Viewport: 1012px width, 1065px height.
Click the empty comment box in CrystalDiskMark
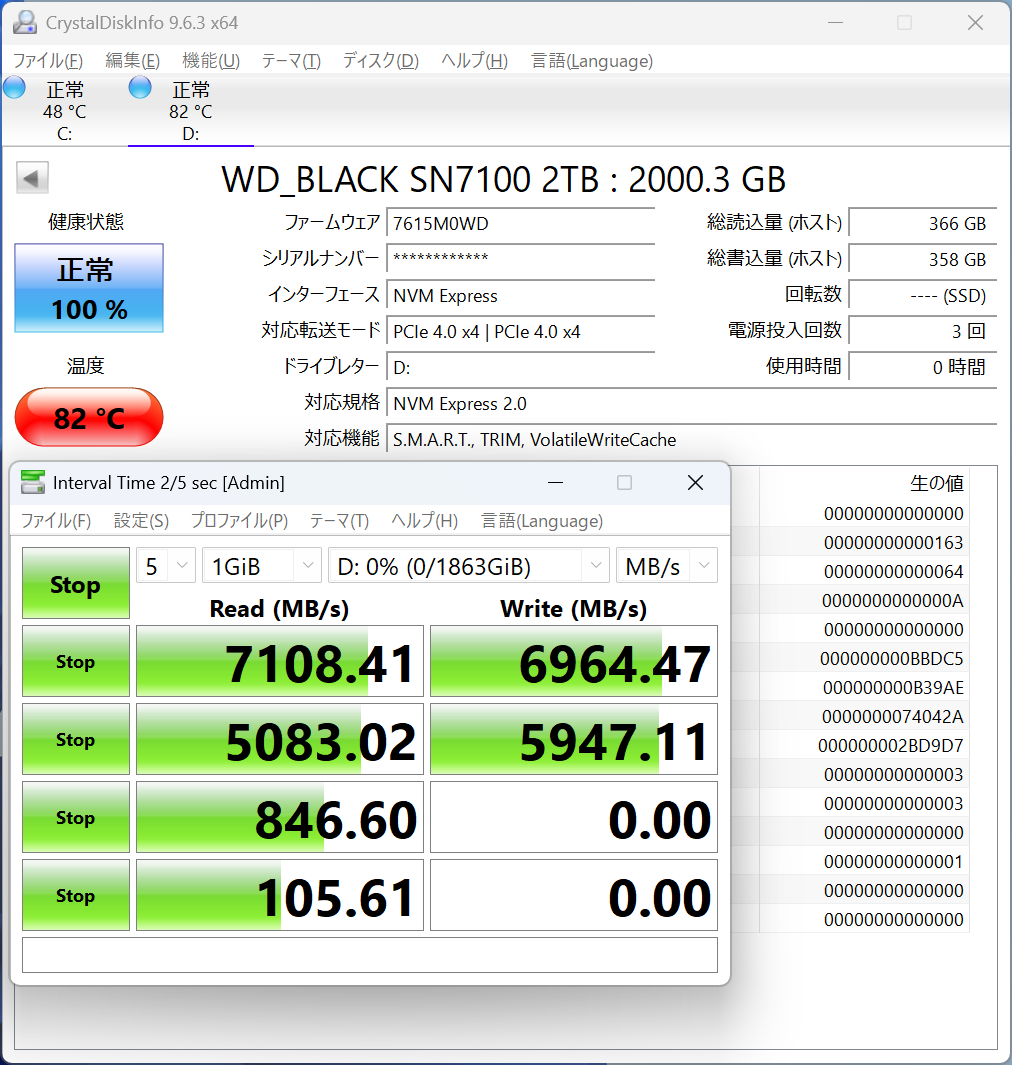click(370, 955)
